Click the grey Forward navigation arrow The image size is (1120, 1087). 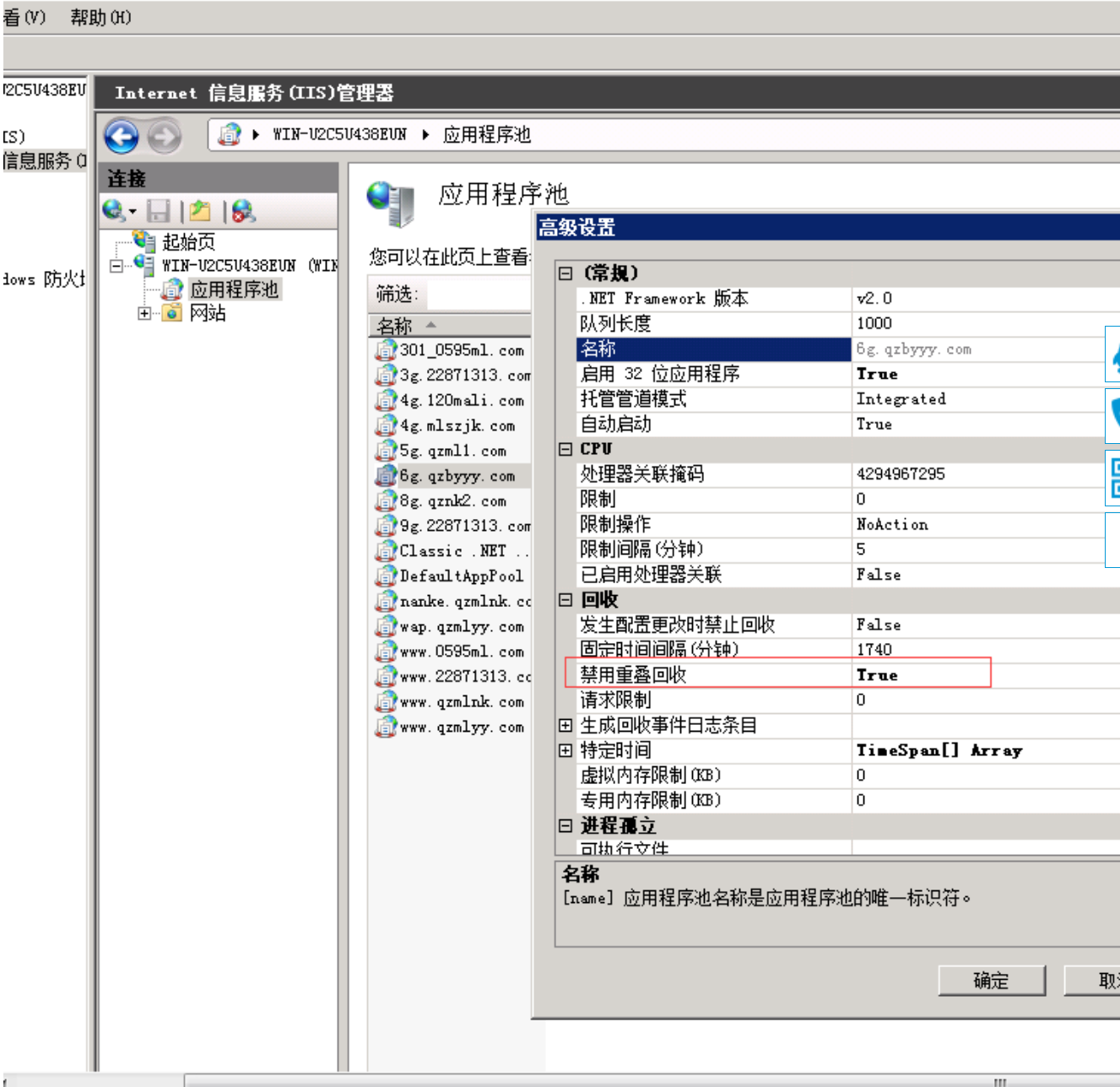tap(165, 136)
